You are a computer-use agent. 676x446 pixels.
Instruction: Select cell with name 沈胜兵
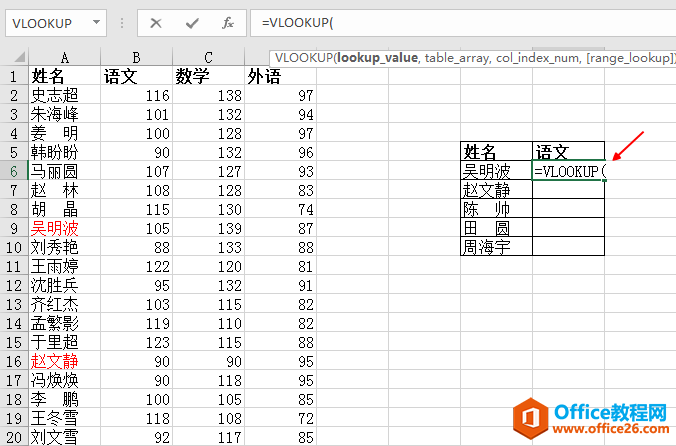tap(65, 285)
